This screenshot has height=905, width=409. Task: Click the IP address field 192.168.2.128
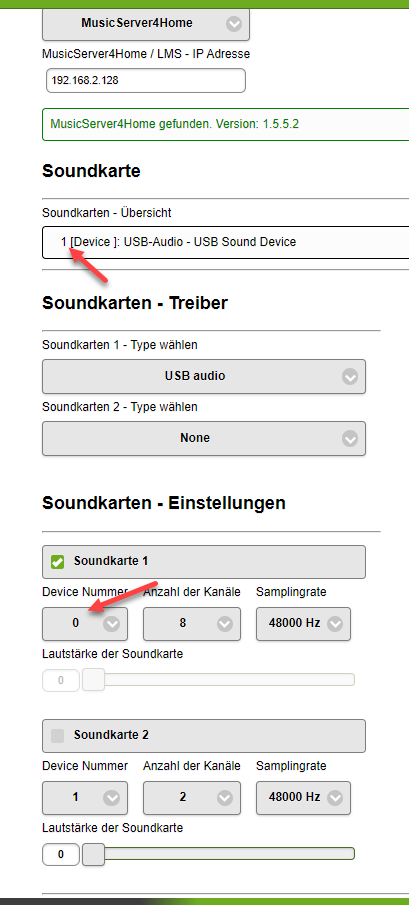[146, 81]
